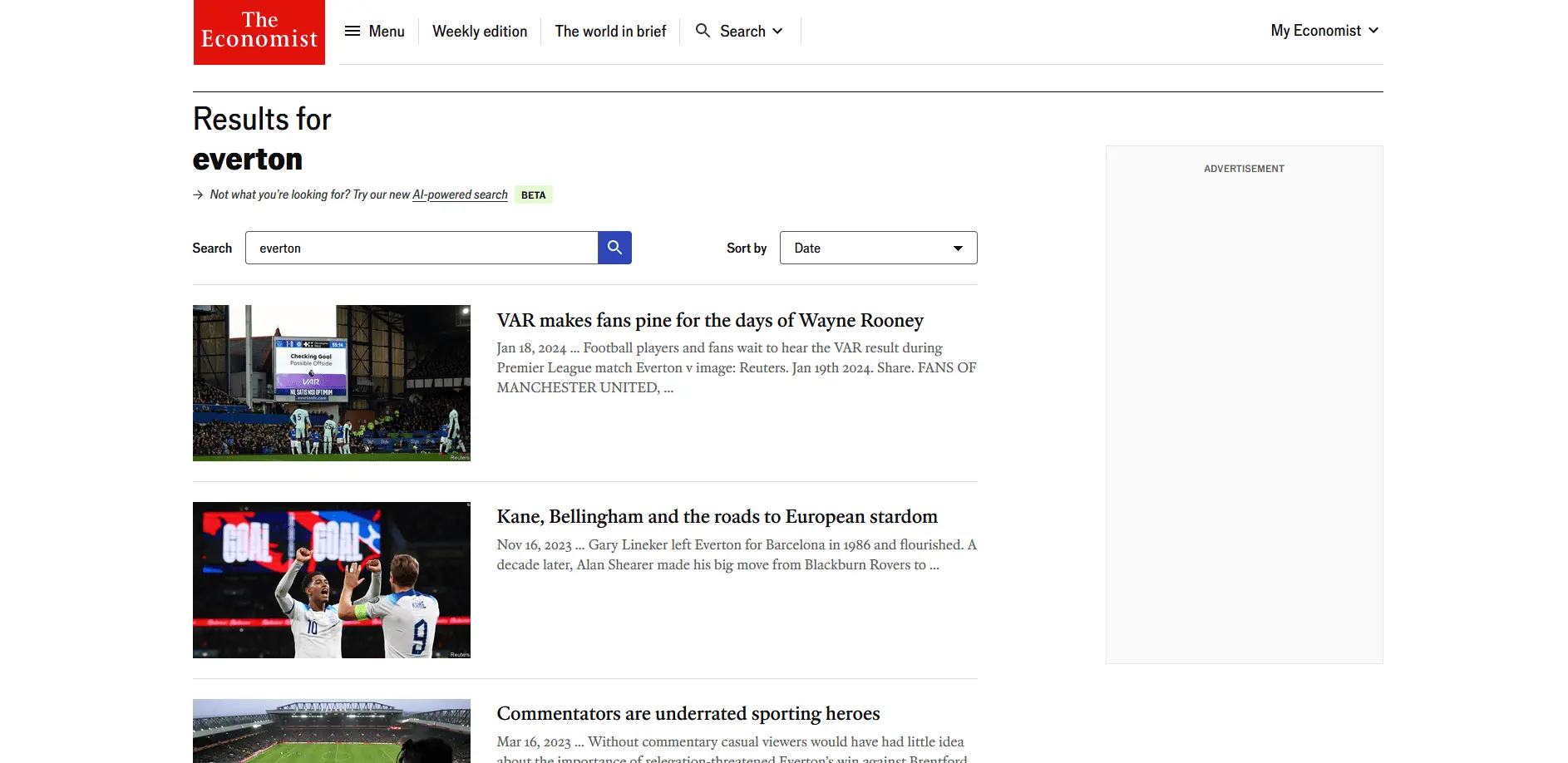Open the AI-powered search link
This screenshot has height=763, width=1568.
(460, 194)
